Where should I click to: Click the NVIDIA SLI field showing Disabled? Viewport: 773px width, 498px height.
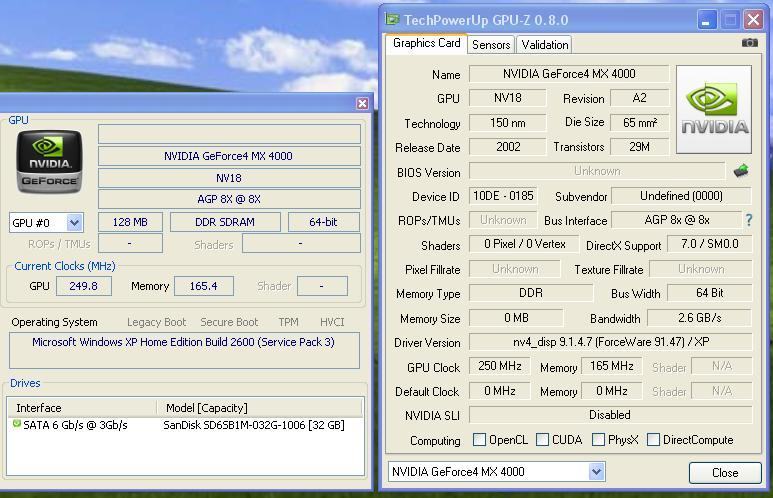coord(610,415)
